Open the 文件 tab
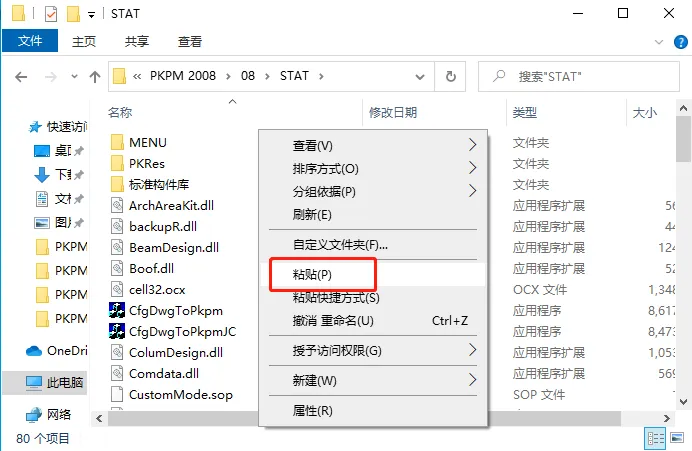Screen dimensions: 692x451 point(30,41)
